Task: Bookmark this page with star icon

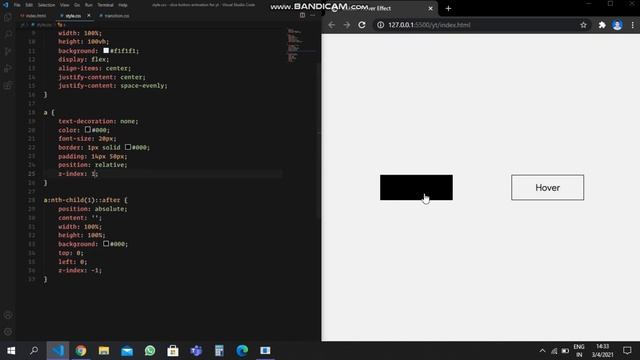Action: (x=583, y=25)
